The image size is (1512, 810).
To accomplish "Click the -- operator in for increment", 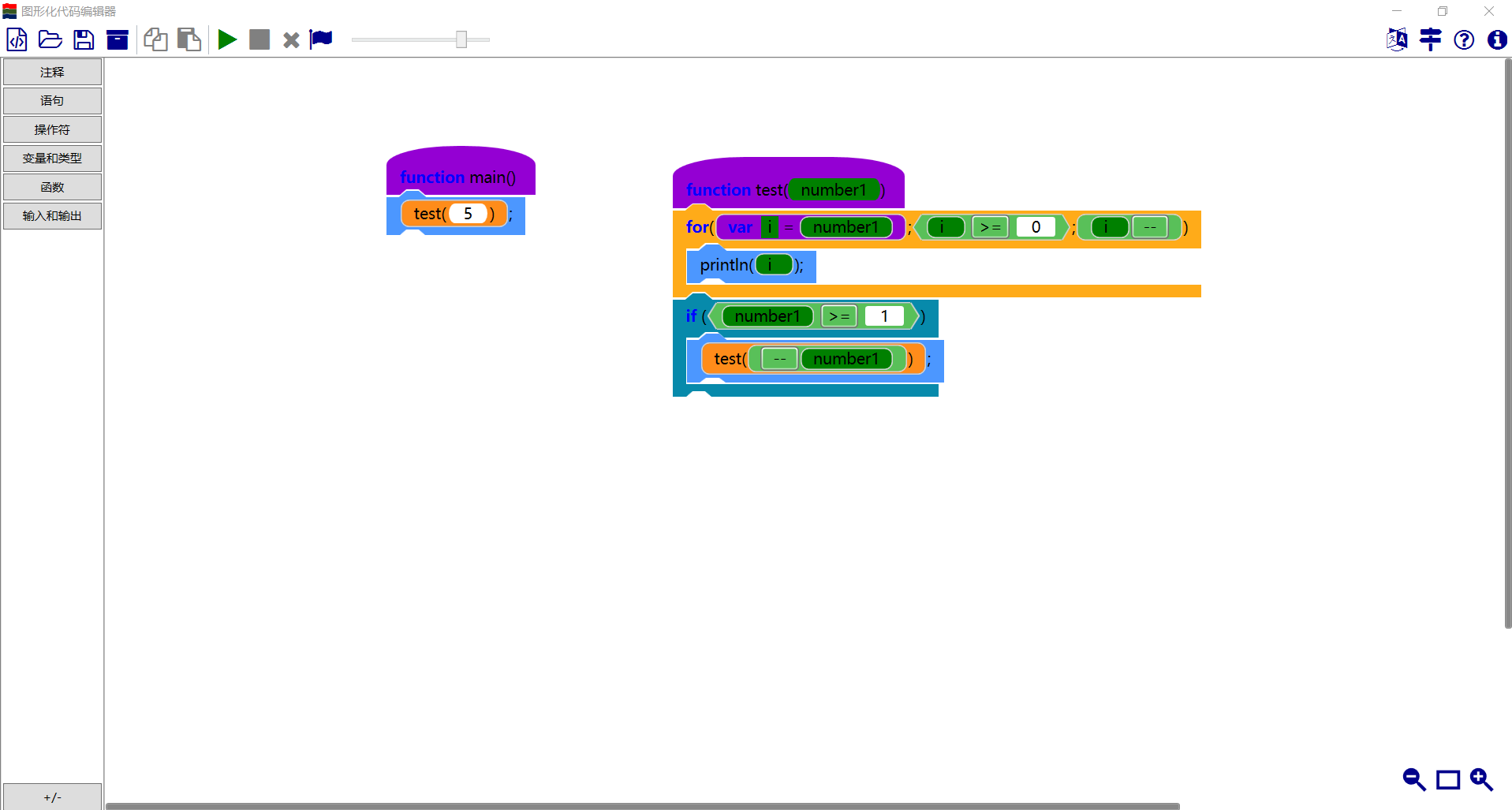I will (1150, 227).
